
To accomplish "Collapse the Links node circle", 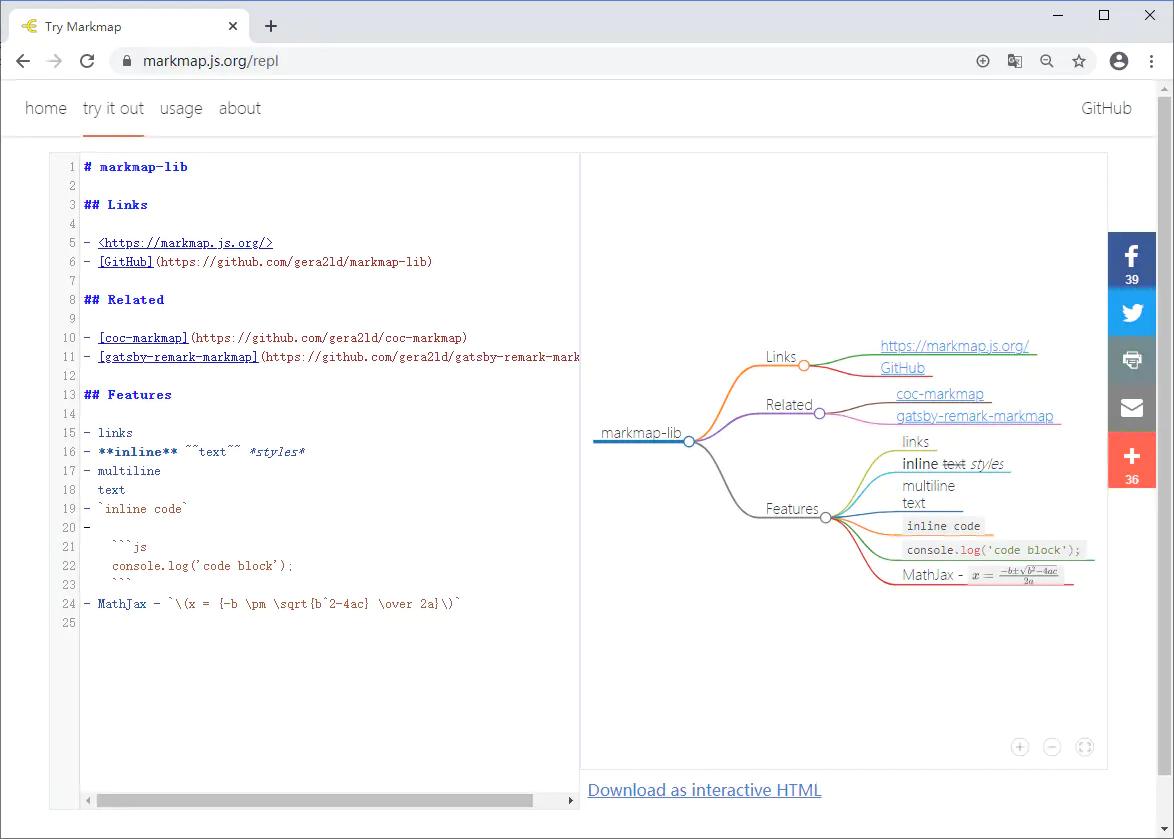I will point(804,365).
